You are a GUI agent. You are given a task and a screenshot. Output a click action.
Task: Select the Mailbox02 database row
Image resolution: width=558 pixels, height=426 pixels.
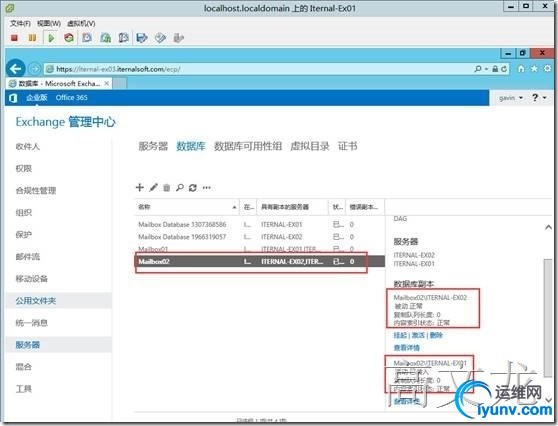tap(259, 262)
